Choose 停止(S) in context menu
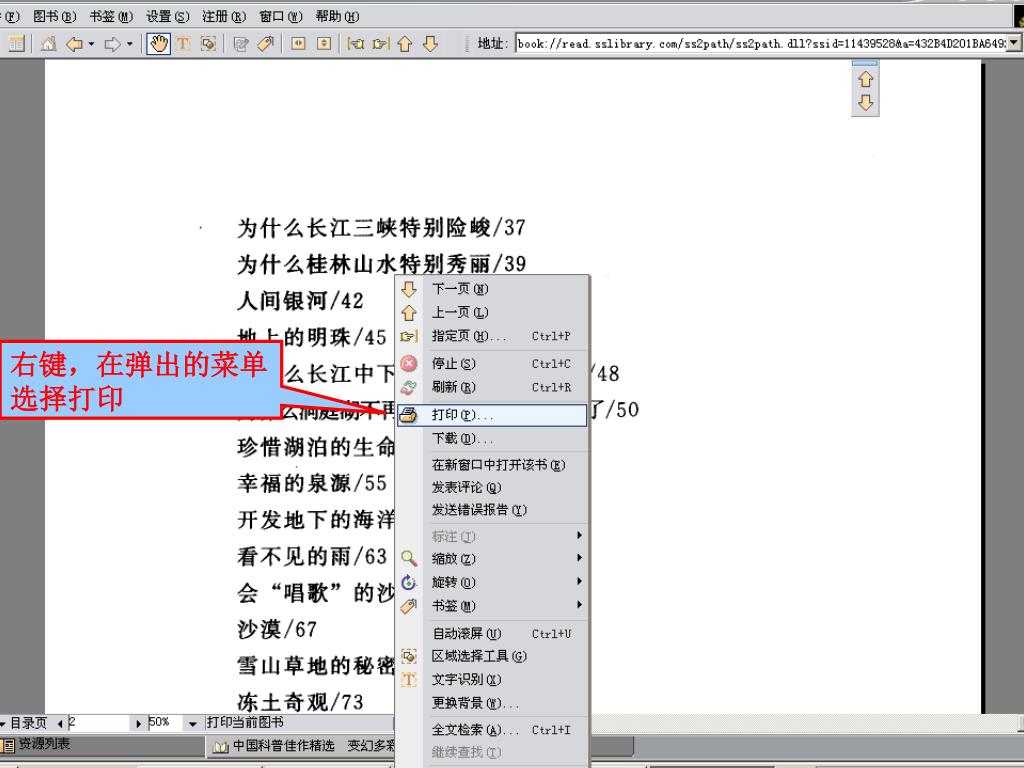 click(x=492, y=363)
